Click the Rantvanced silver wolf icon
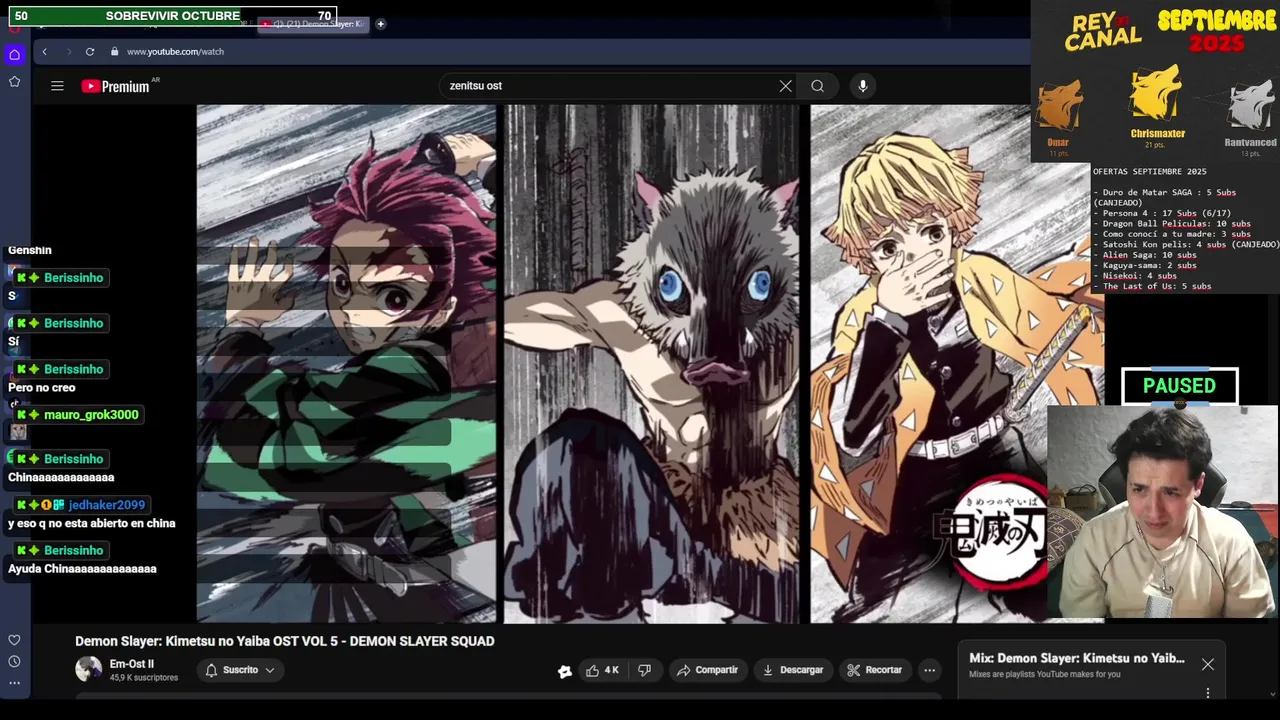This screenshot has height=720, width=1280. pyautogui.click(x=1250, y=106)
